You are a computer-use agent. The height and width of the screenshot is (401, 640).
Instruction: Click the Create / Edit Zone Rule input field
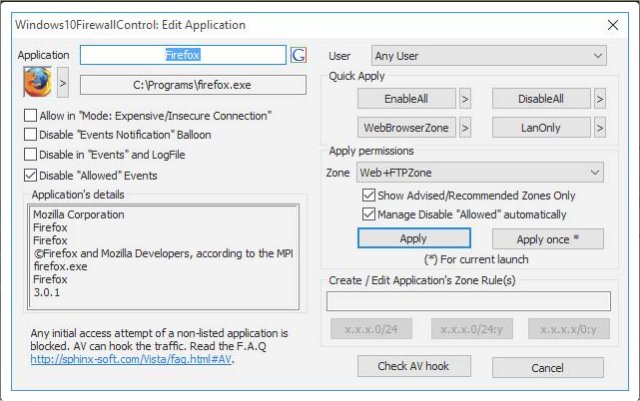point(468,300)
